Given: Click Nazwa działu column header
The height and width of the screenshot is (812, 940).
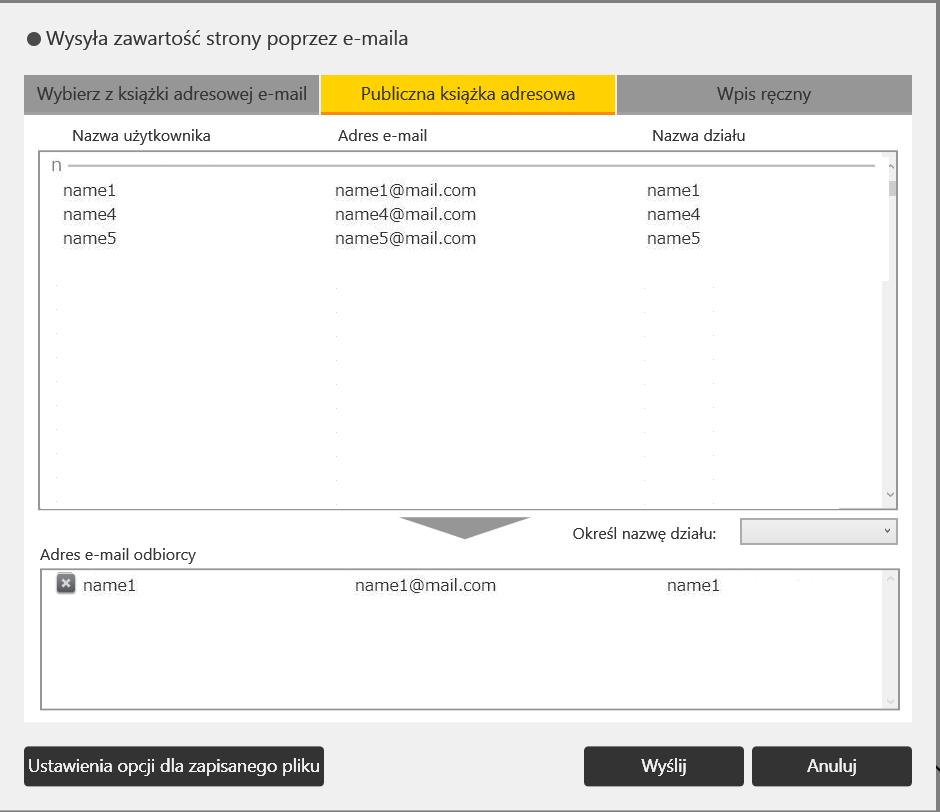Looking at the screenshot, I should pos(698,136).
